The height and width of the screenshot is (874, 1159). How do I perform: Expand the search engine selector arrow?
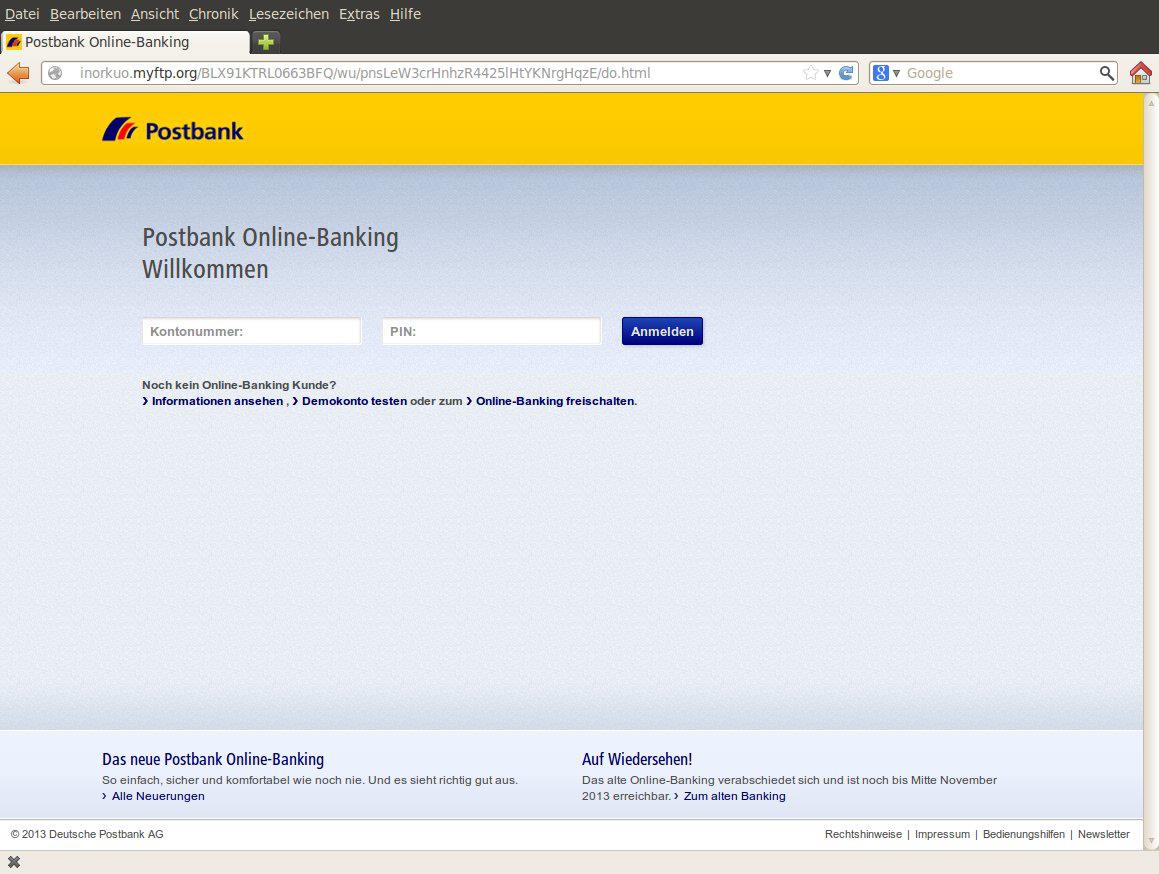coord(896,73)
